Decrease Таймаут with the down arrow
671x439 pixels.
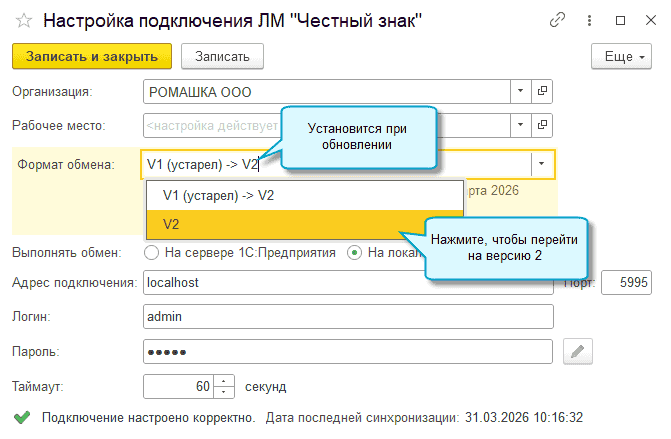(224, 392)
